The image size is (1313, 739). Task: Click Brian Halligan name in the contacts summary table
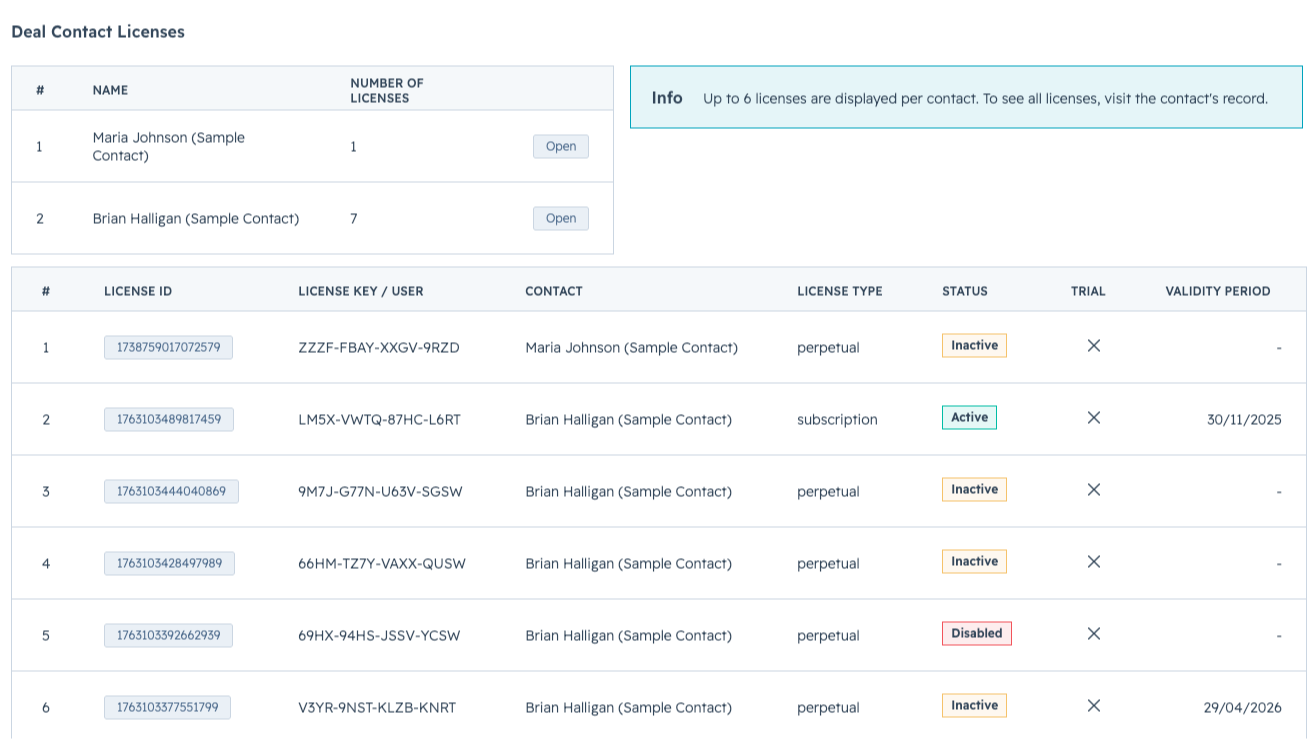195,218
